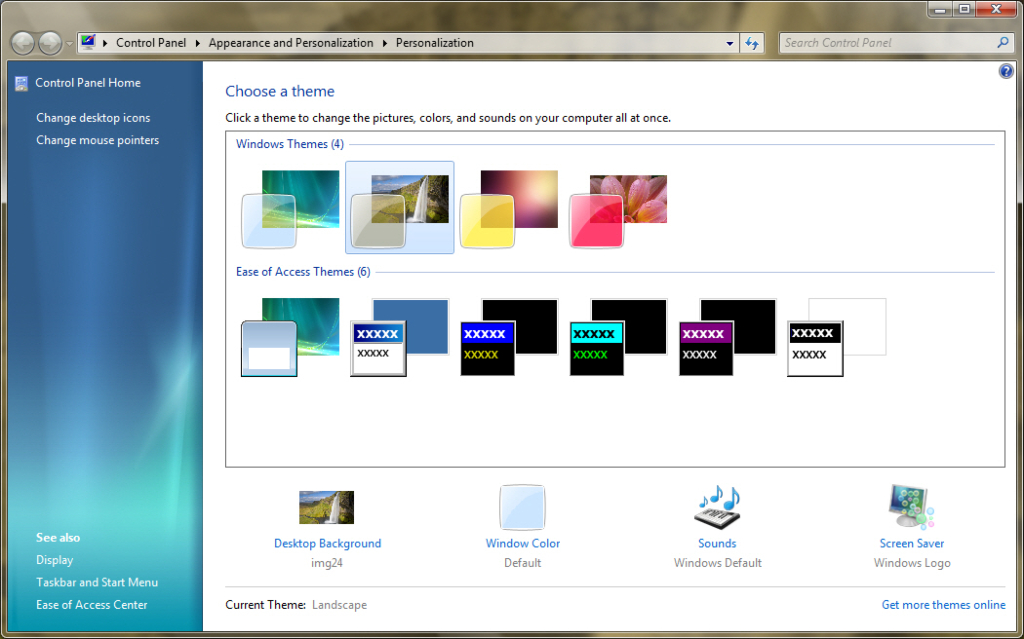This screenshot has height=639, width=1024.
Task: Choose the Windows Basic aurora theme
Action: pos(291,337)
